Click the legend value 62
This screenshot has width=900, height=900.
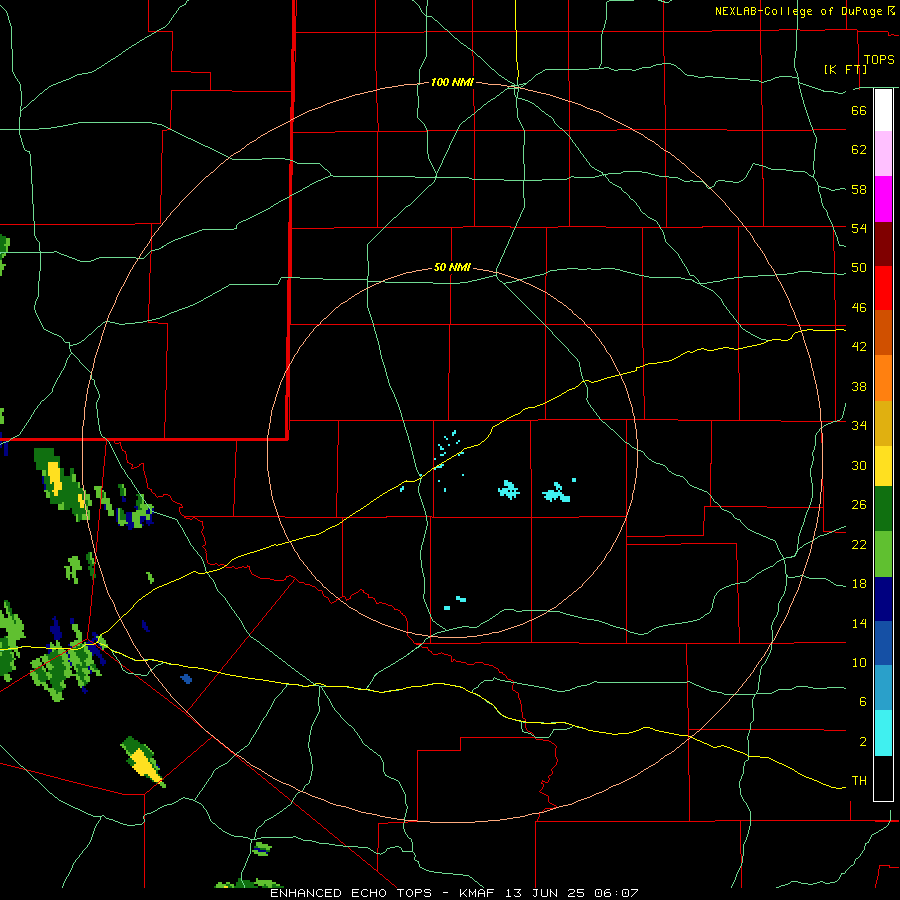(x=859, y=149)
